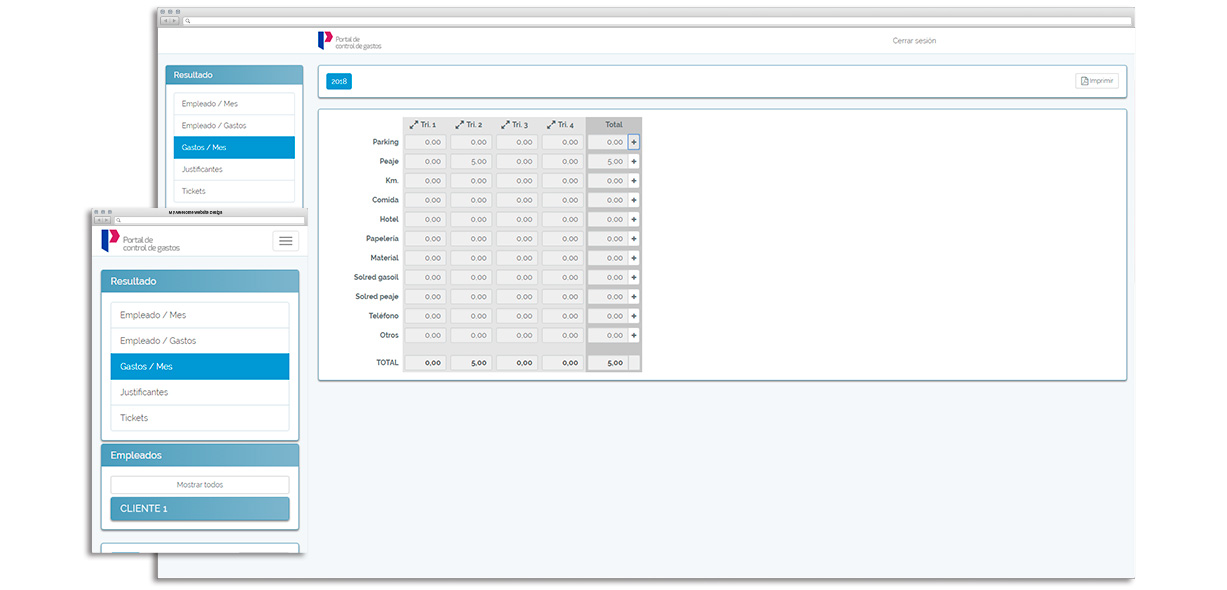
Task: Click the plus icon in Peaje row
Action: pos(634,161)
